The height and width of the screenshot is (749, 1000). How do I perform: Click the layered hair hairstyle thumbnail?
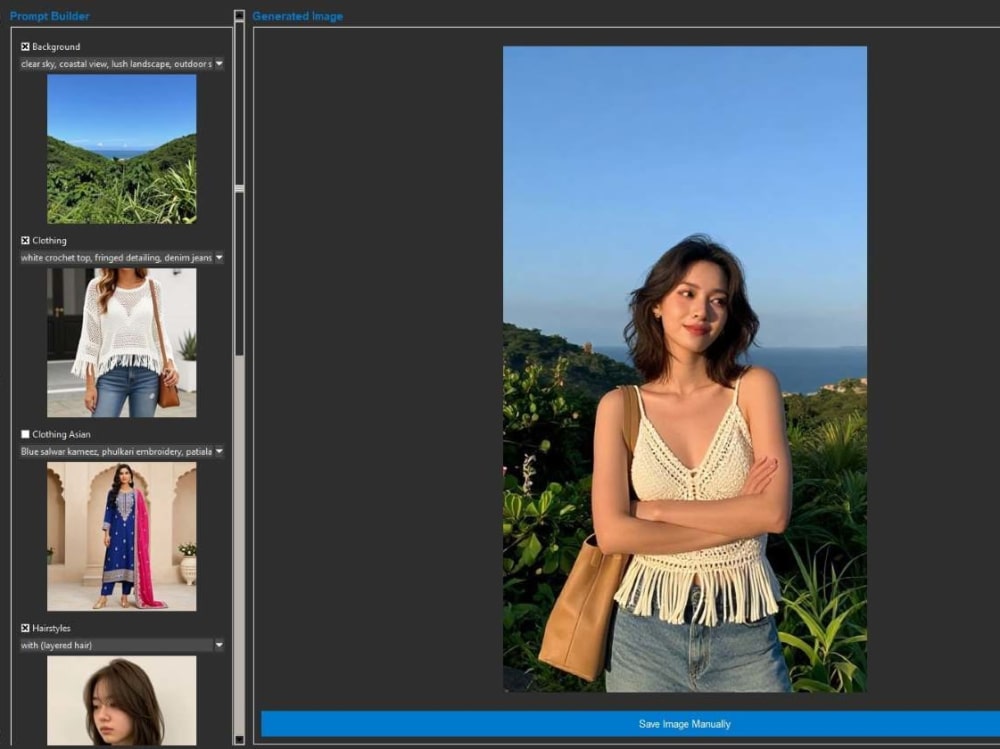[x=122, y=701]
